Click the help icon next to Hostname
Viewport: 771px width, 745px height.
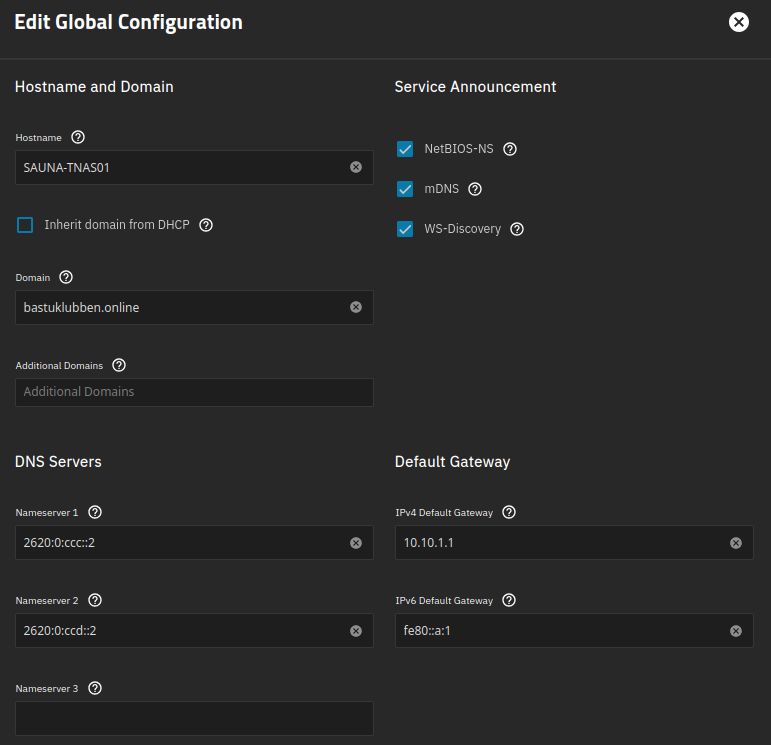click(x=79, y=137)
